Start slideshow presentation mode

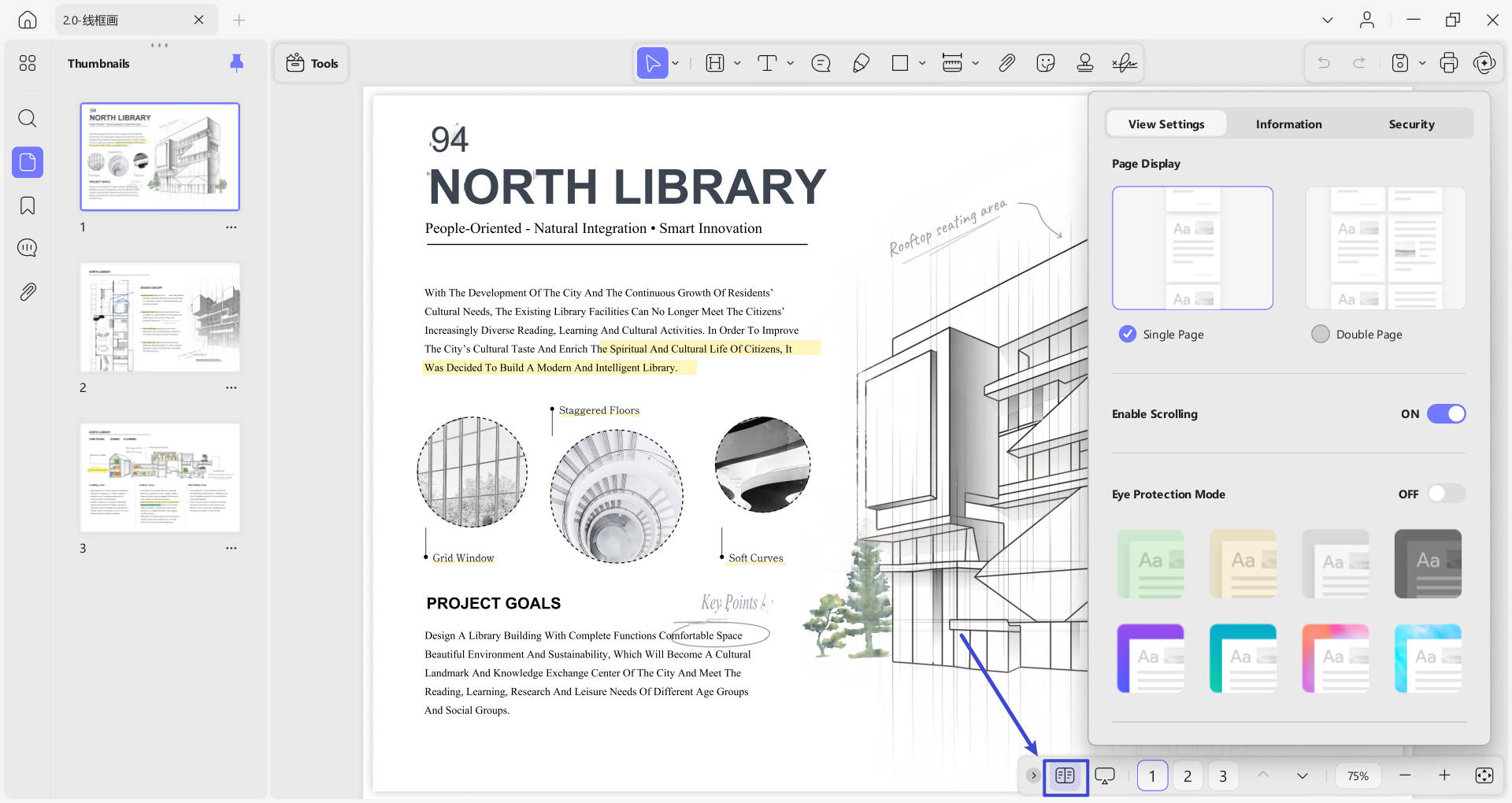[1105, 776]
